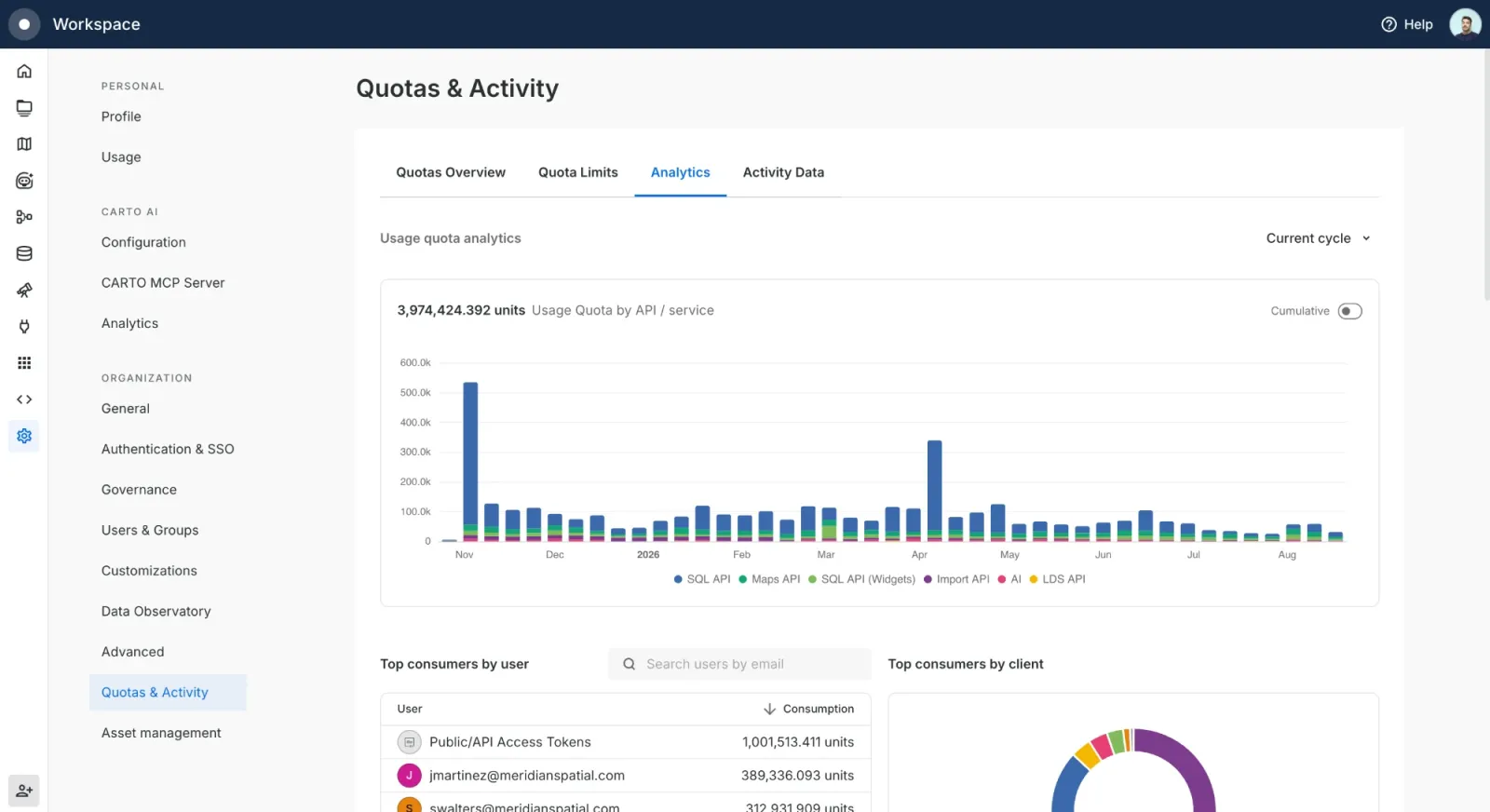
Task: Open Authentication & SSO settings
Action: click(168, 449)
